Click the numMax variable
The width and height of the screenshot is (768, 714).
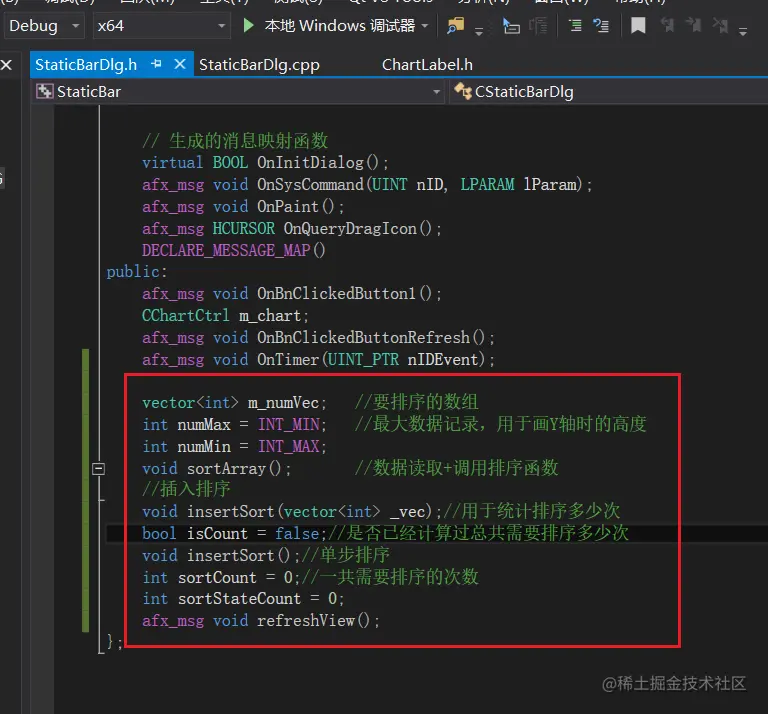pos(204,425)
